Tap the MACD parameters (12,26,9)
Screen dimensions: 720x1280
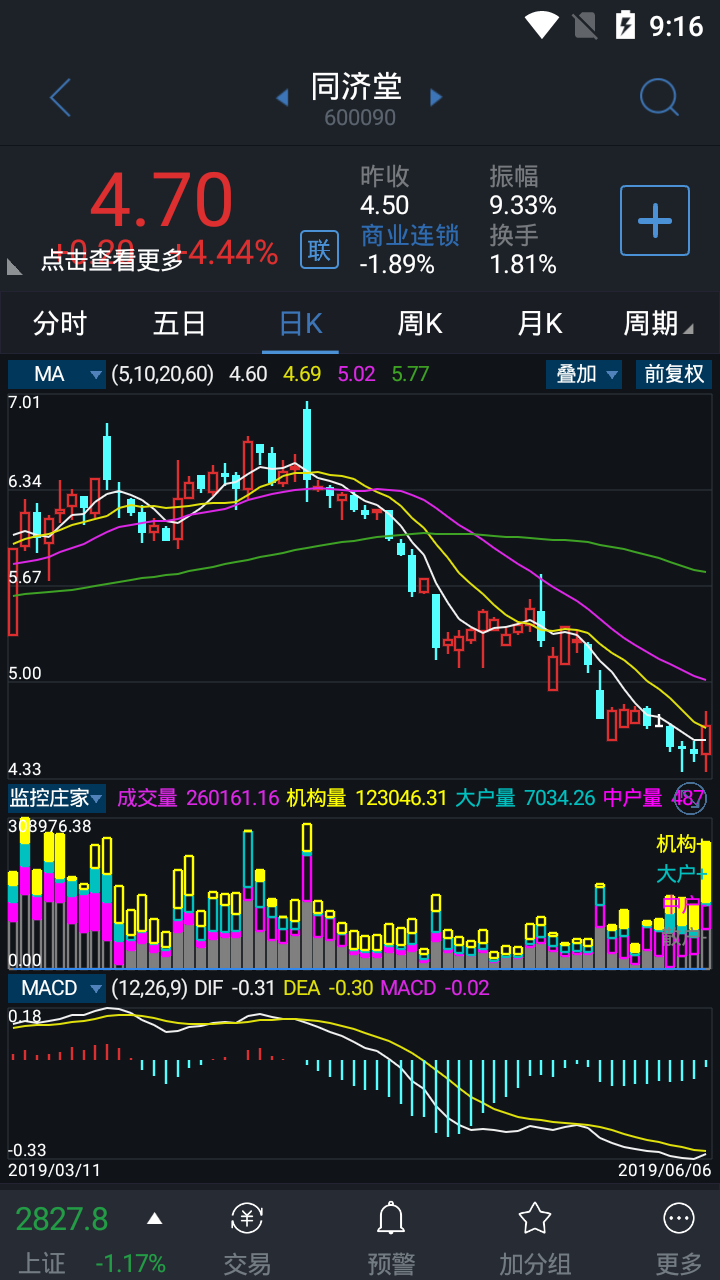click(149, 988)
